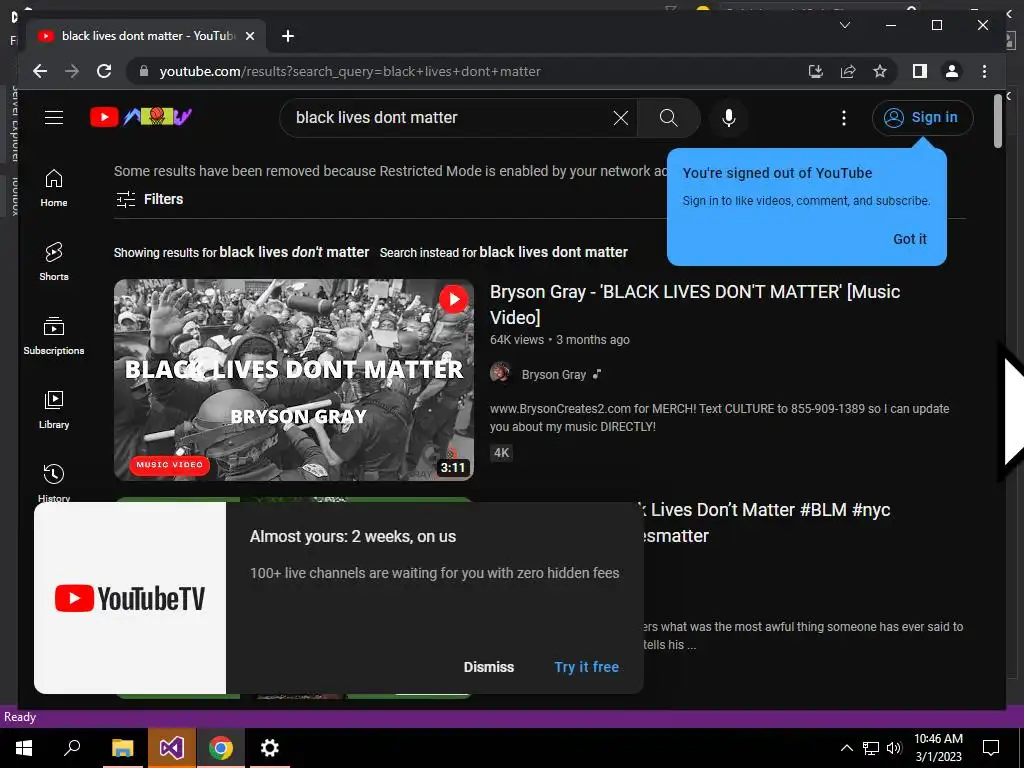This screenshot has height=768, width=1024.
Task: View site information lock icon
Action: tap(144, 71)
